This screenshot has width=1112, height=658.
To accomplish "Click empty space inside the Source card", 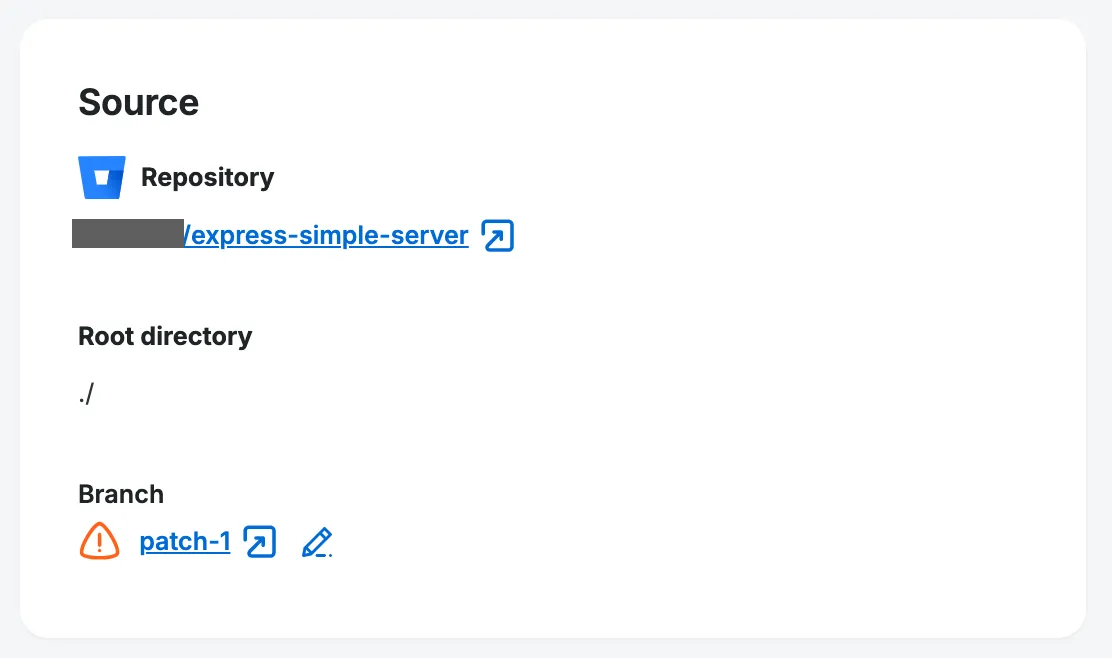I will point(750,400).
